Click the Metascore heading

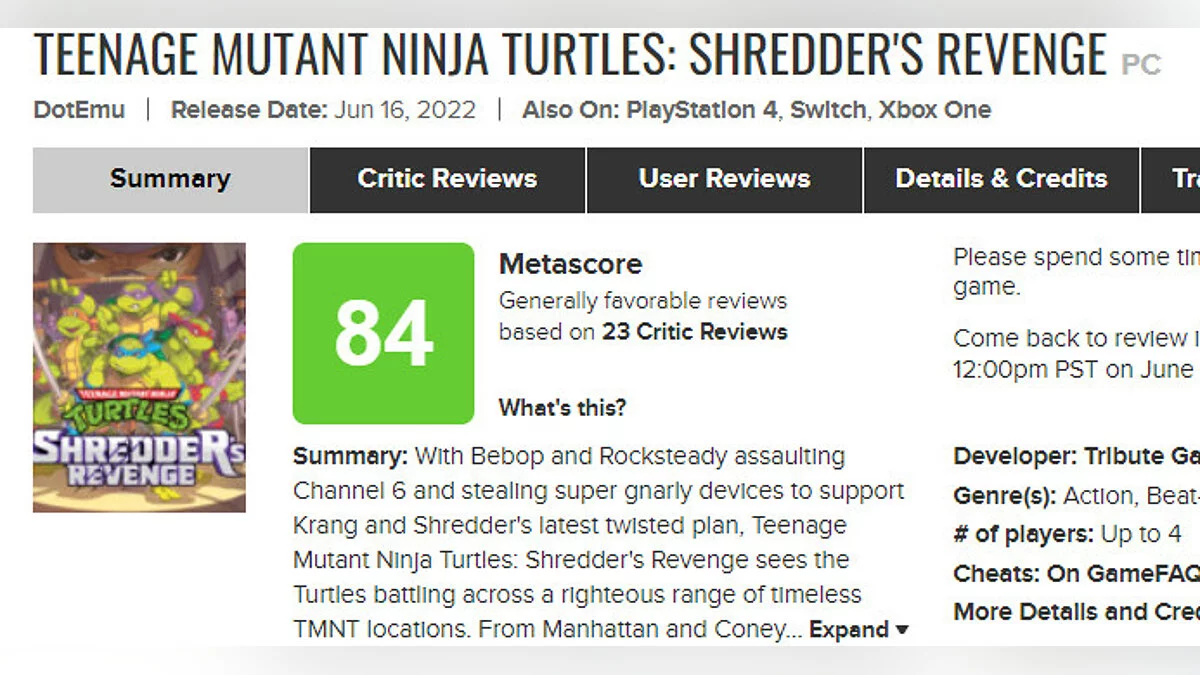tap(570, 264)
